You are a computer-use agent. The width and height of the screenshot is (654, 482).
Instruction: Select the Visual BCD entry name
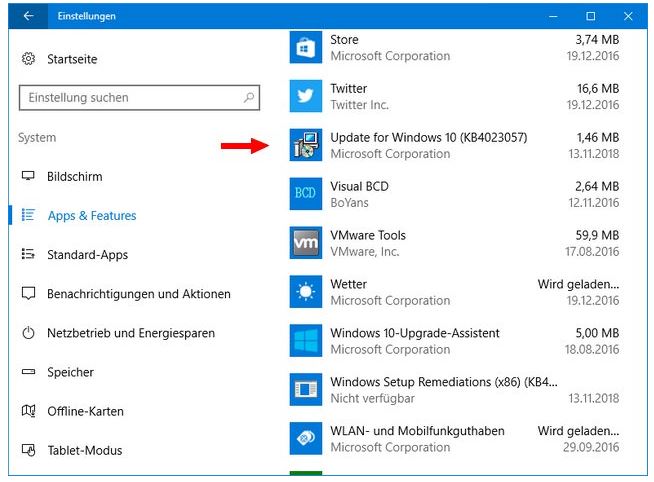coord(359,186)
